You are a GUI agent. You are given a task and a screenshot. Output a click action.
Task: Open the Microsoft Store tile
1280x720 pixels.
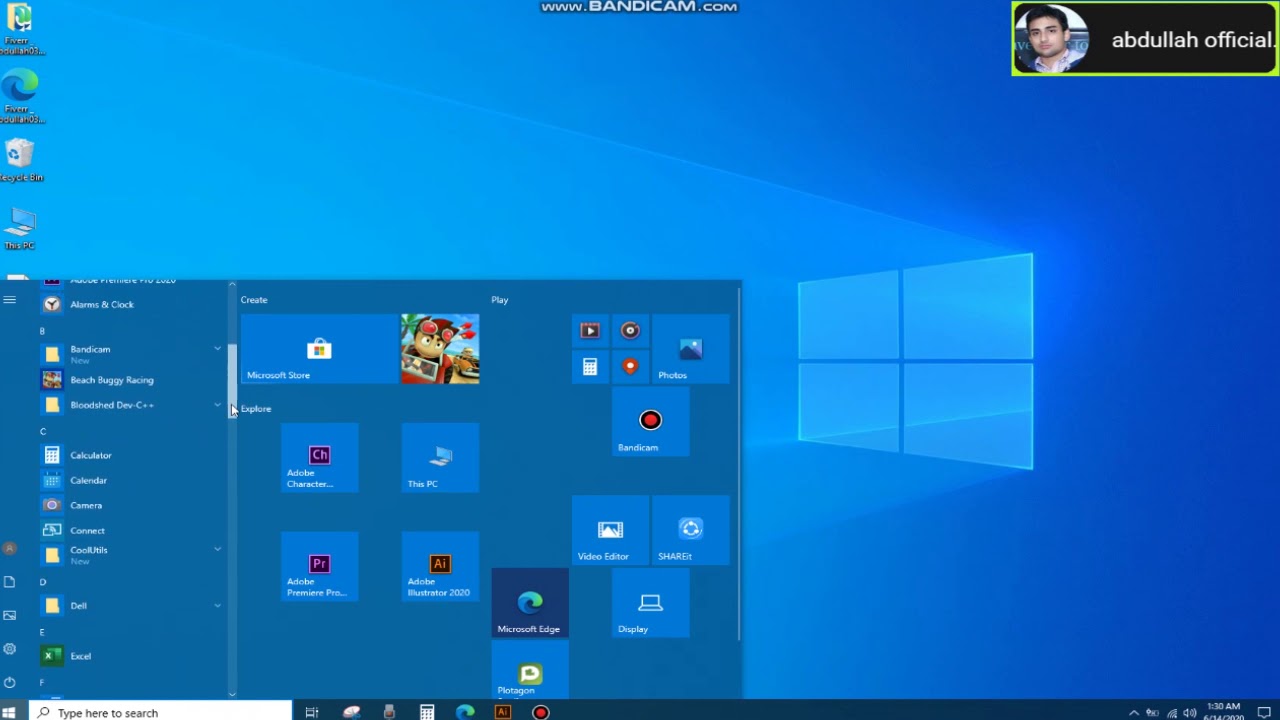(319, 349)
